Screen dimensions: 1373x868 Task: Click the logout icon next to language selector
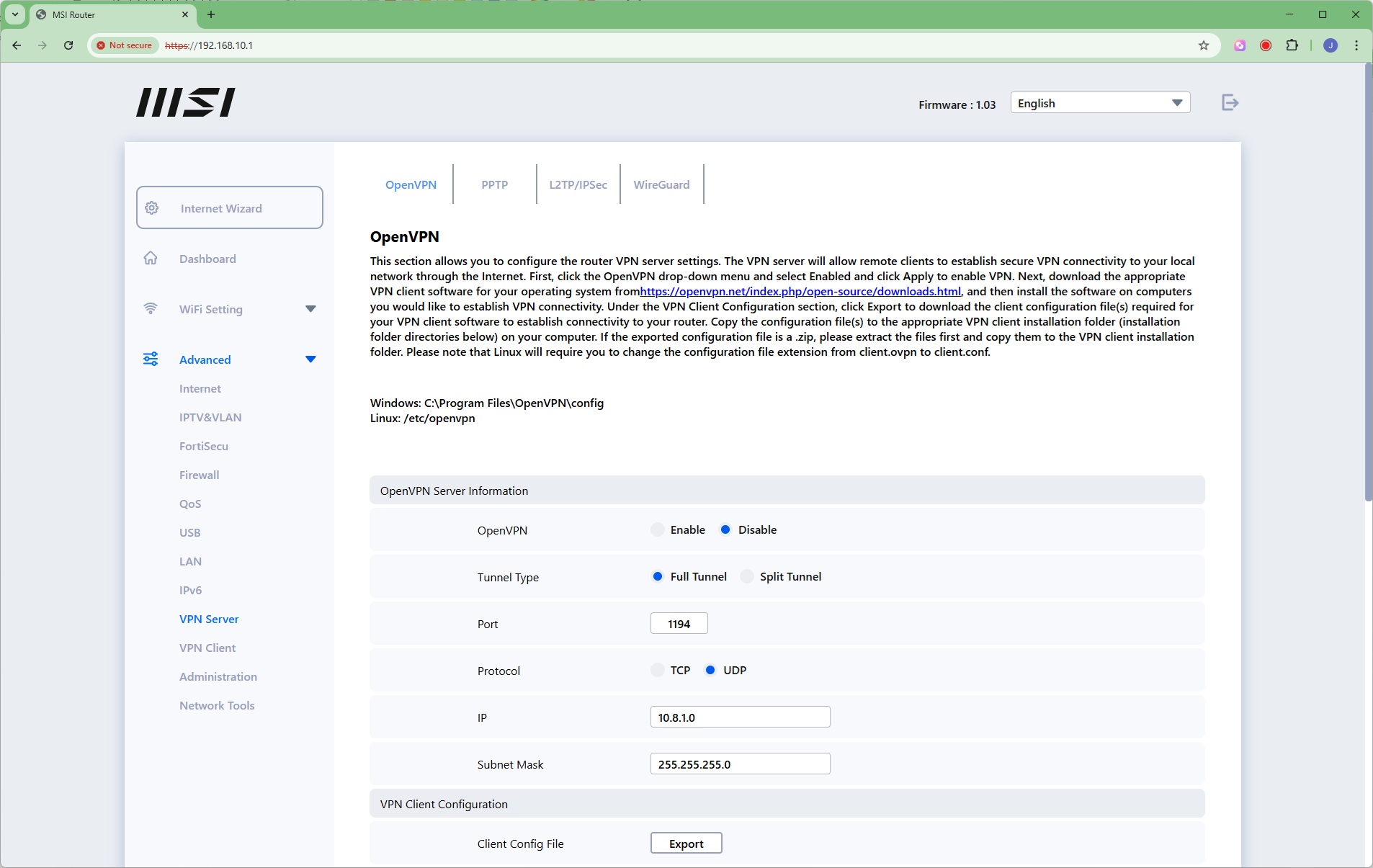[1230, 103]
